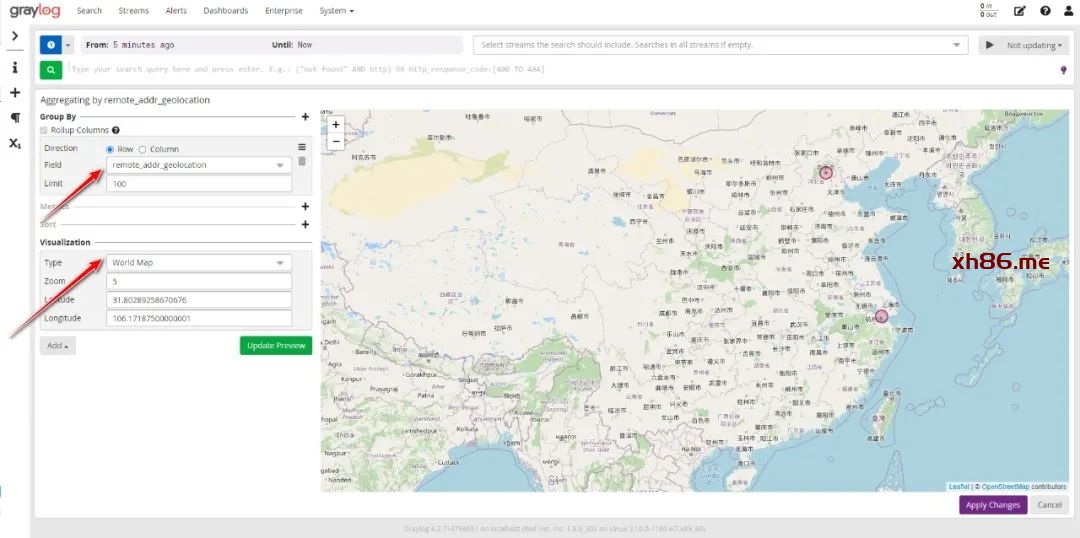
Task: Enable the Rollup Columns checkbox
Action: [x=44, y=130]
